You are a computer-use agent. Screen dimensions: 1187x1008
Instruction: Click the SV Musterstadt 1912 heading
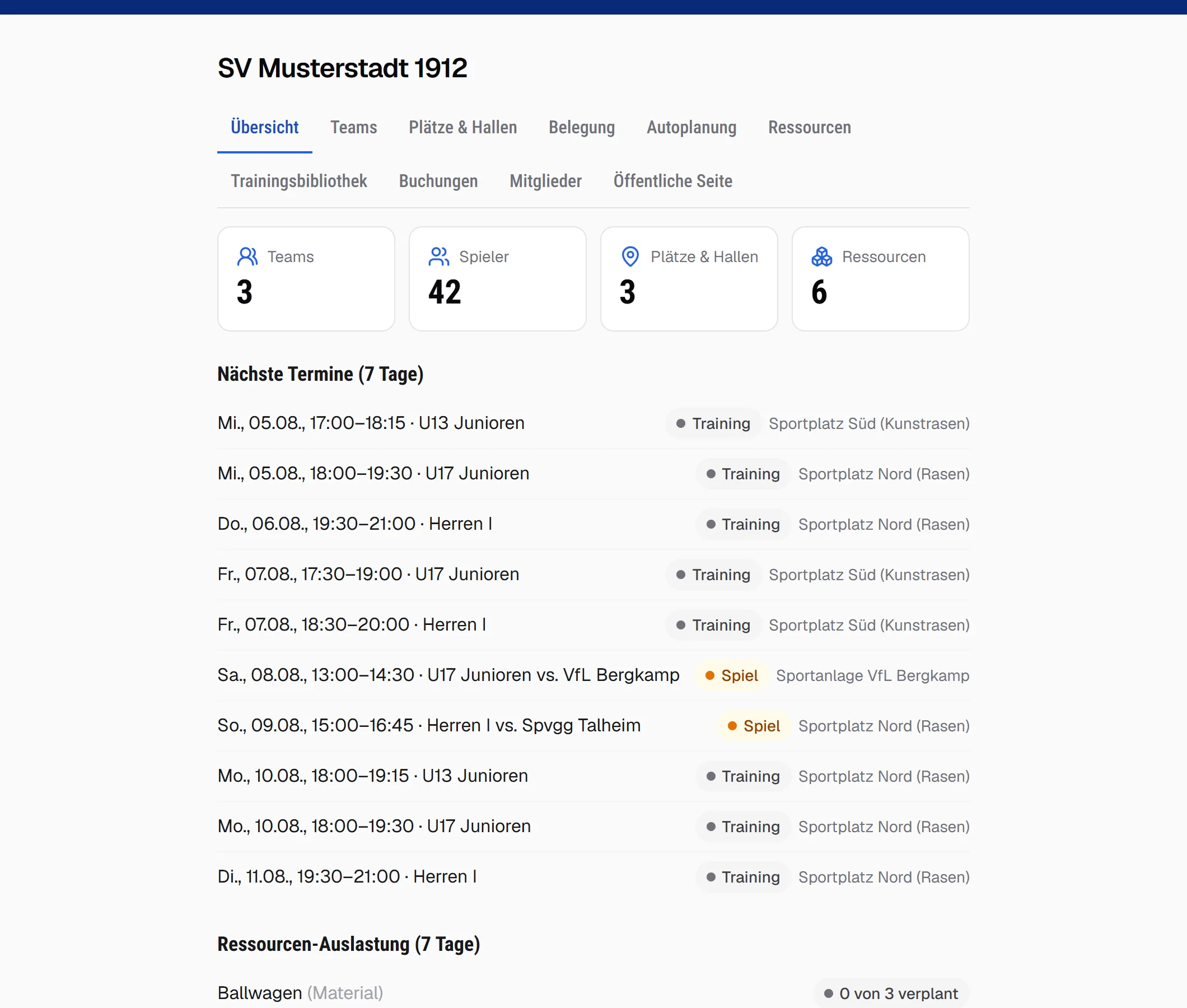tap(343, 68)
